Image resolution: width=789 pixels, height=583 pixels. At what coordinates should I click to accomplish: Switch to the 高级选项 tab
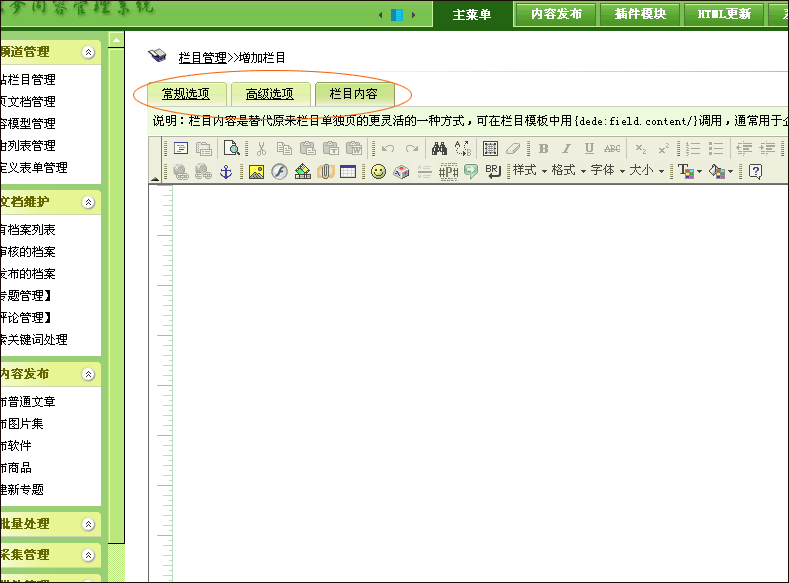(x=269, y=94)
